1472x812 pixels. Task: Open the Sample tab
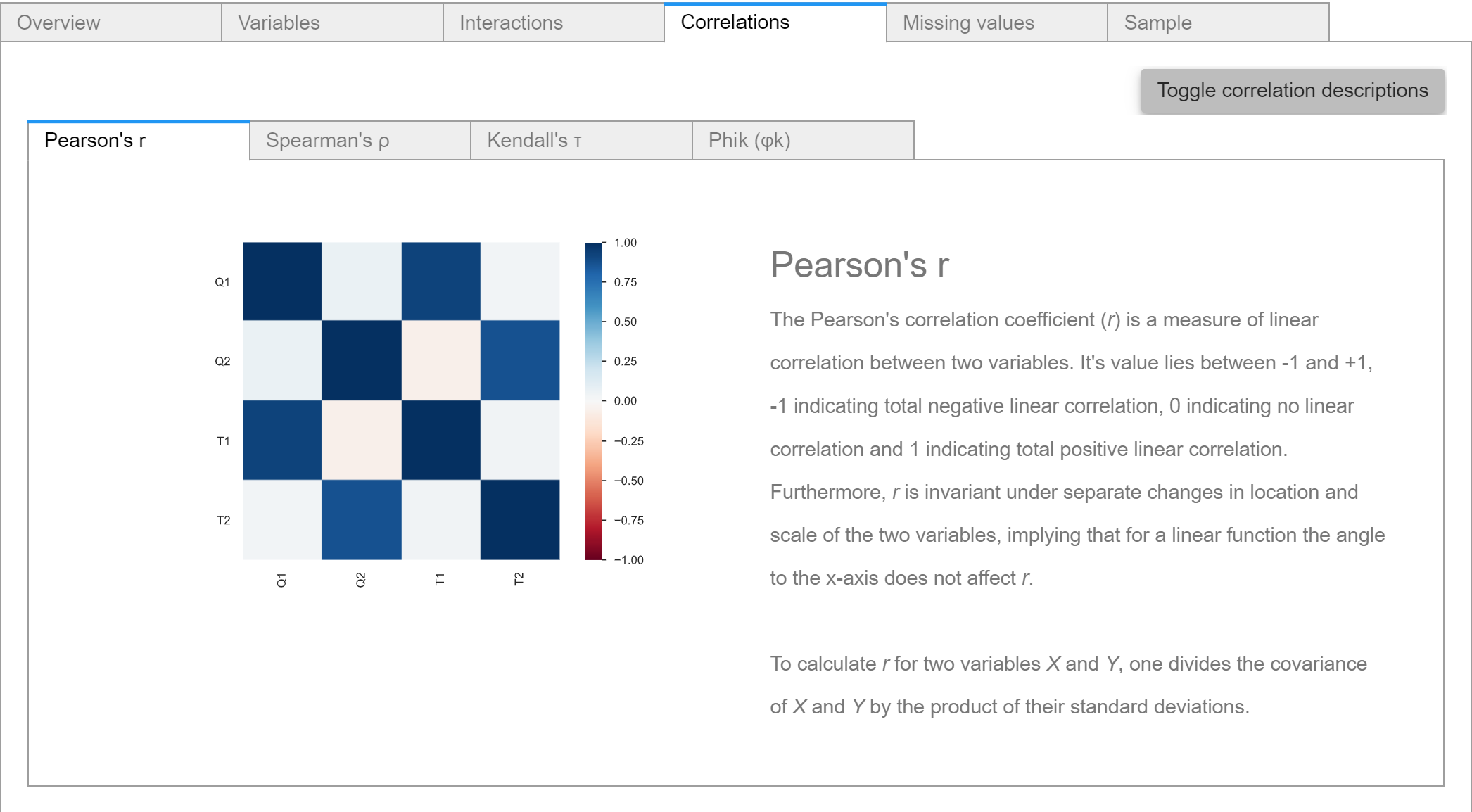tap(1217, 23)
